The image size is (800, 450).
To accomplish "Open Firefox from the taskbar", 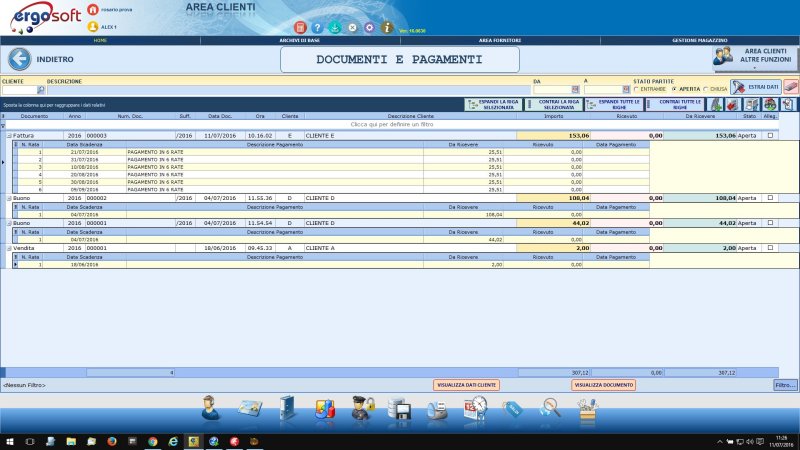I will tap(112, 441).
